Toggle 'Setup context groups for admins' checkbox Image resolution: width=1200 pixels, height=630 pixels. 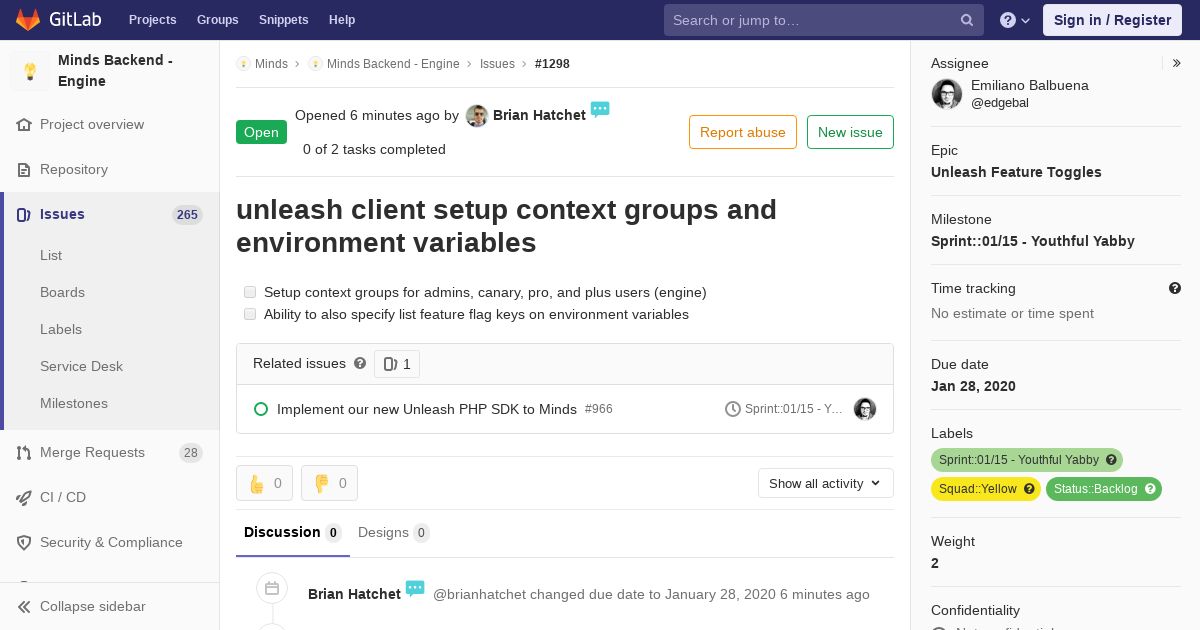[250, 292]
